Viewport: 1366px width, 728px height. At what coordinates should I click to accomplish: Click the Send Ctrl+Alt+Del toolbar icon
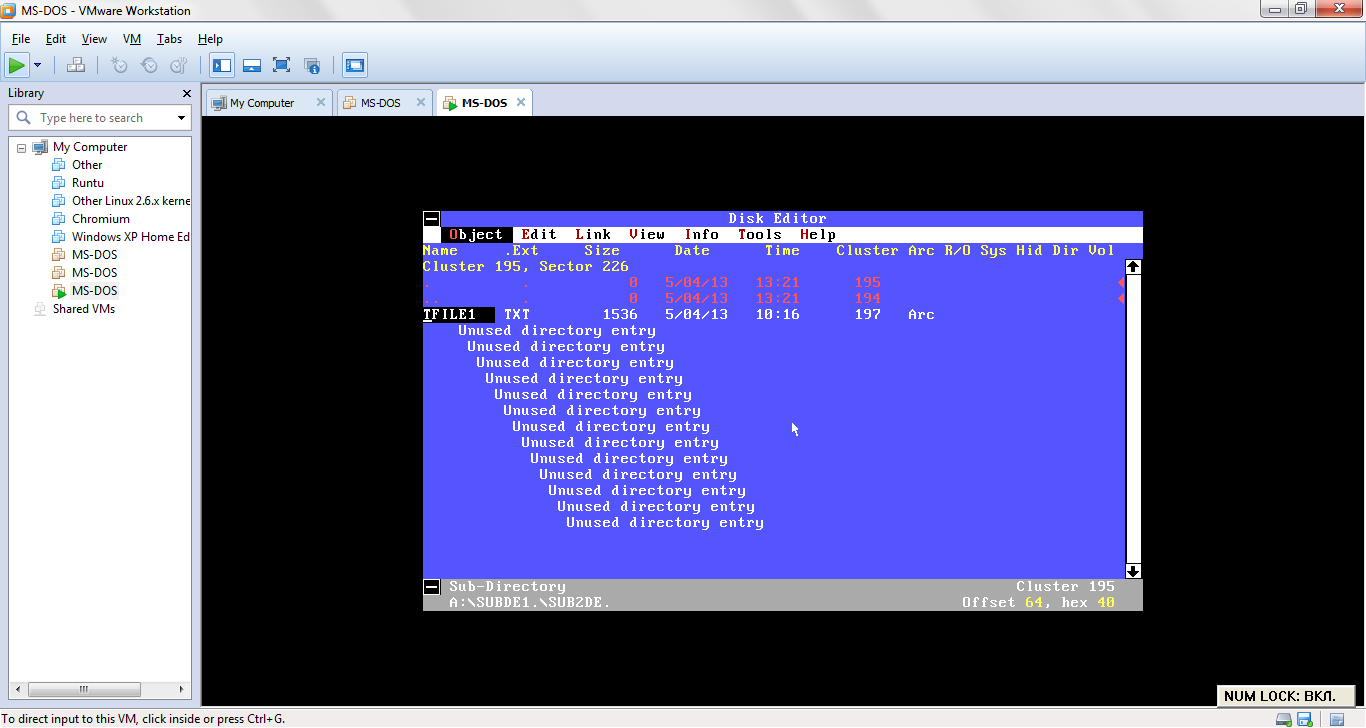pos(76,66)
